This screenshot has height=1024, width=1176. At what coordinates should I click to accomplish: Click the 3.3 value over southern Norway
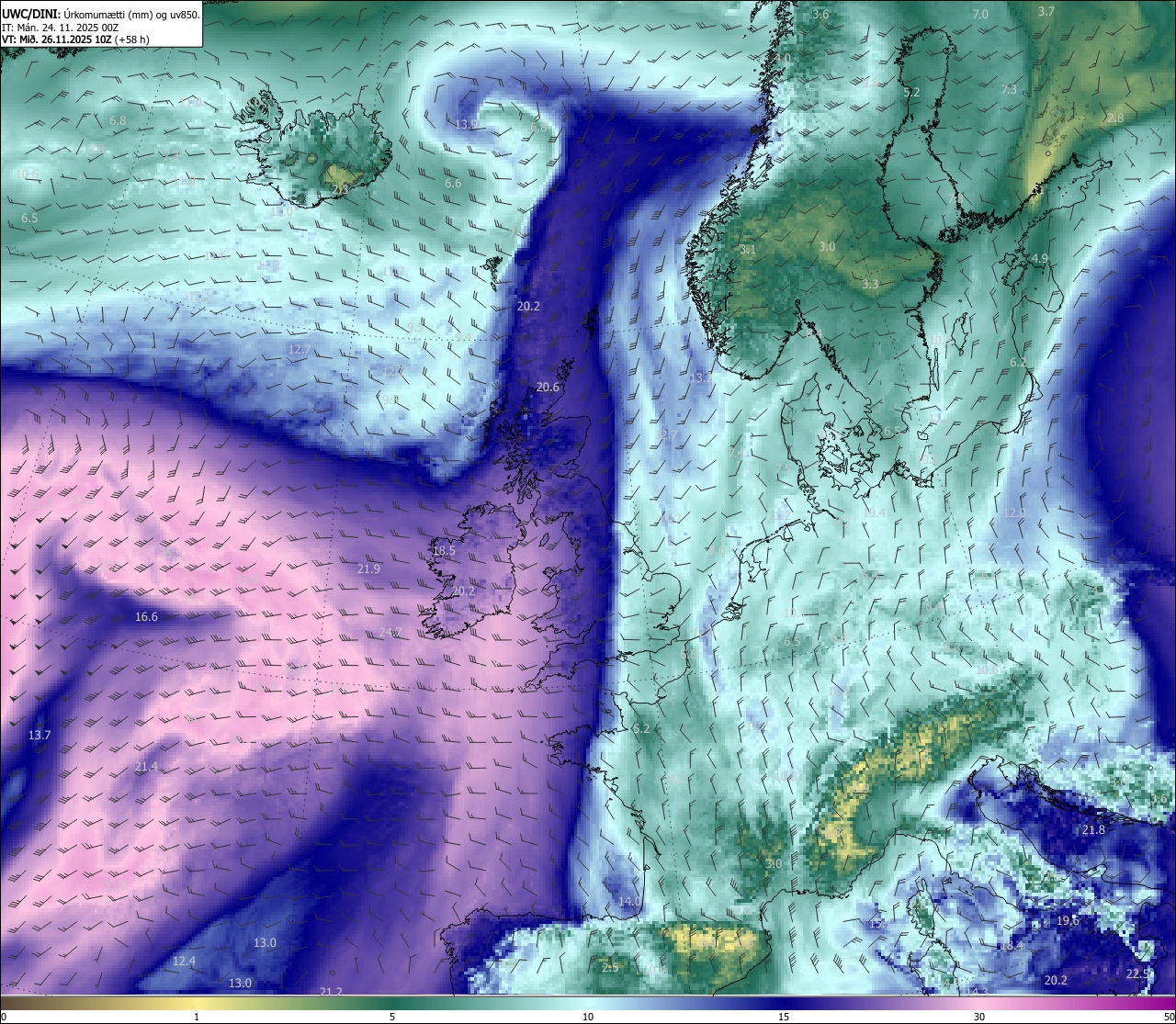870,285
